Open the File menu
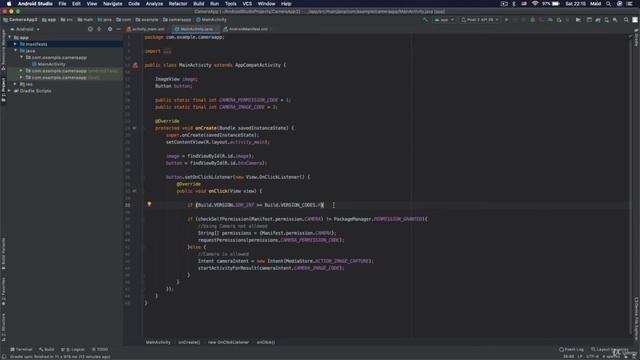640x360 pixels. point(62,4)
